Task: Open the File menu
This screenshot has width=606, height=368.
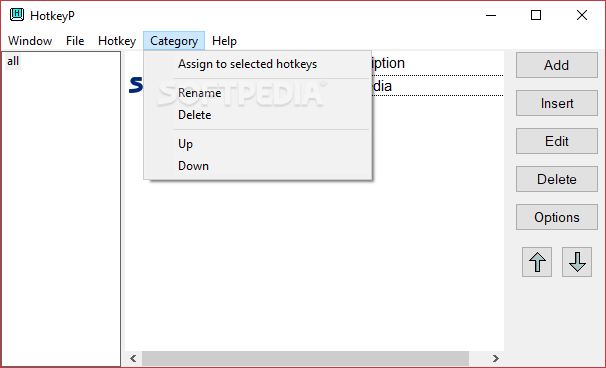Action: (75, 41)
